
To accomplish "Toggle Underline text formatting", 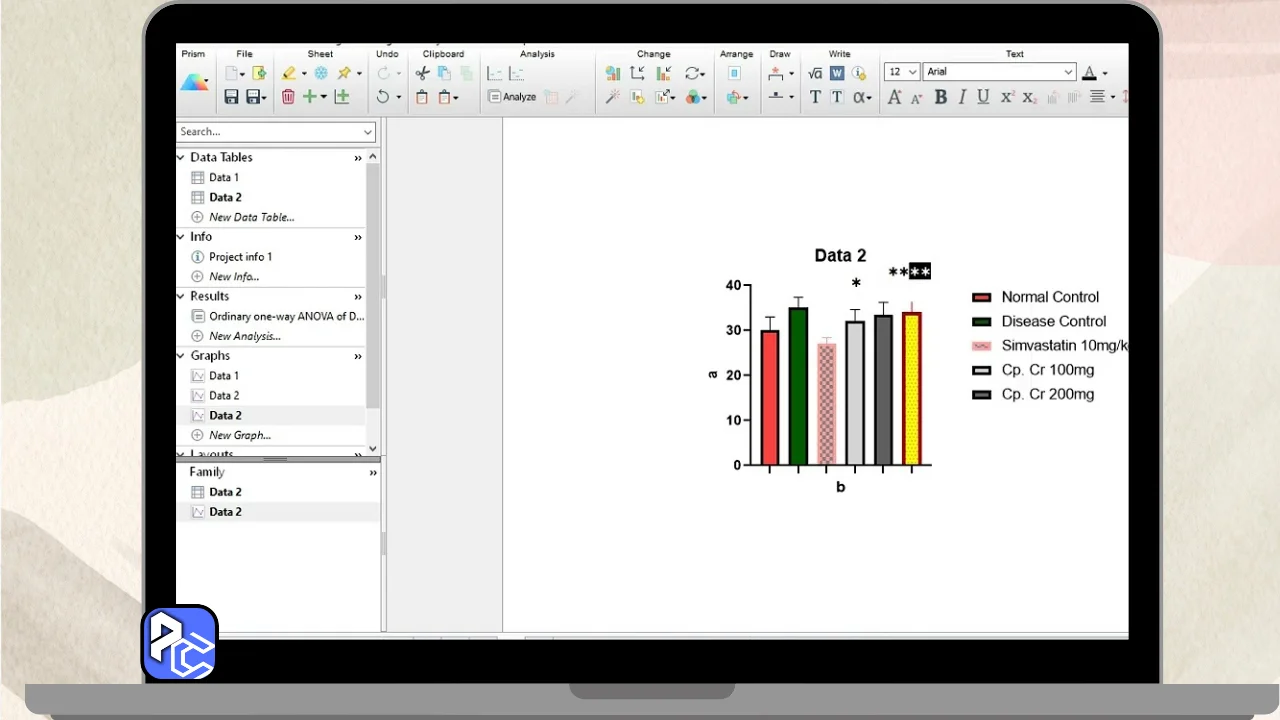I will (983, 97).
